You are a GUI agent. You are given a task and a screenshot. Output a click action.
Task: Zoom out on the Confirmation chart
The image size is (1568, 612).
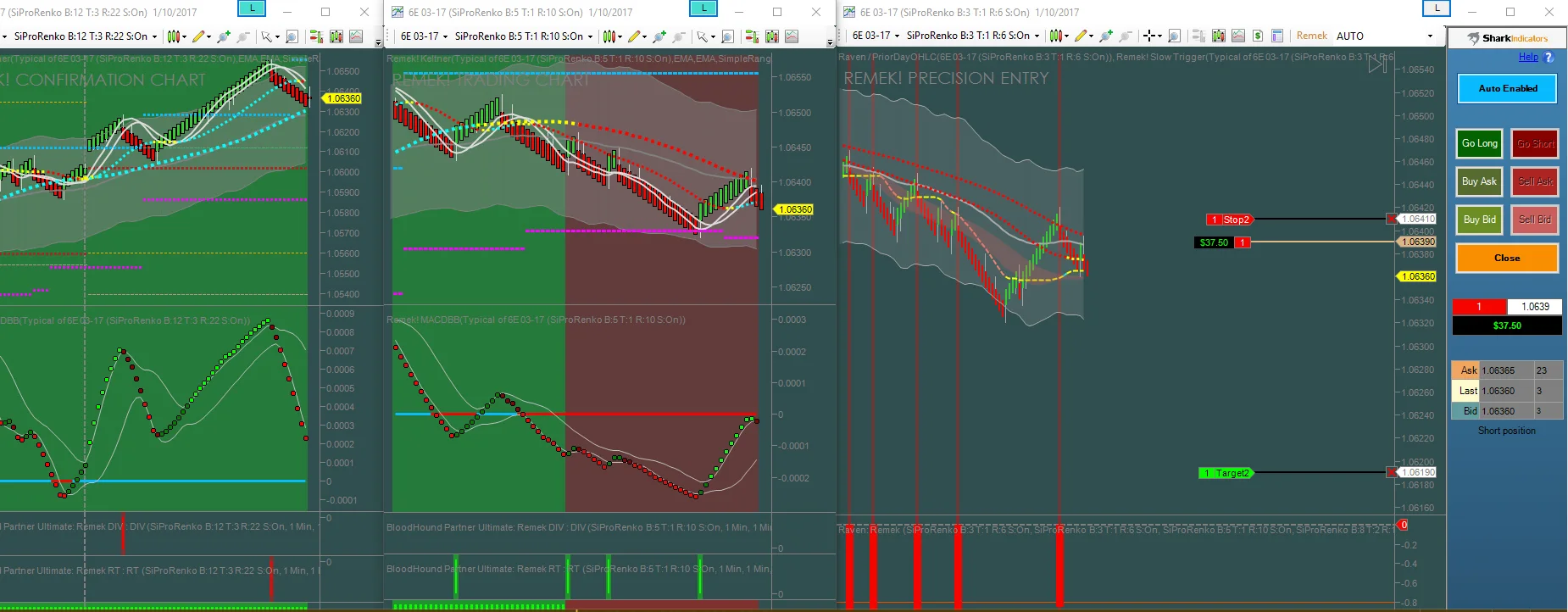243,36
